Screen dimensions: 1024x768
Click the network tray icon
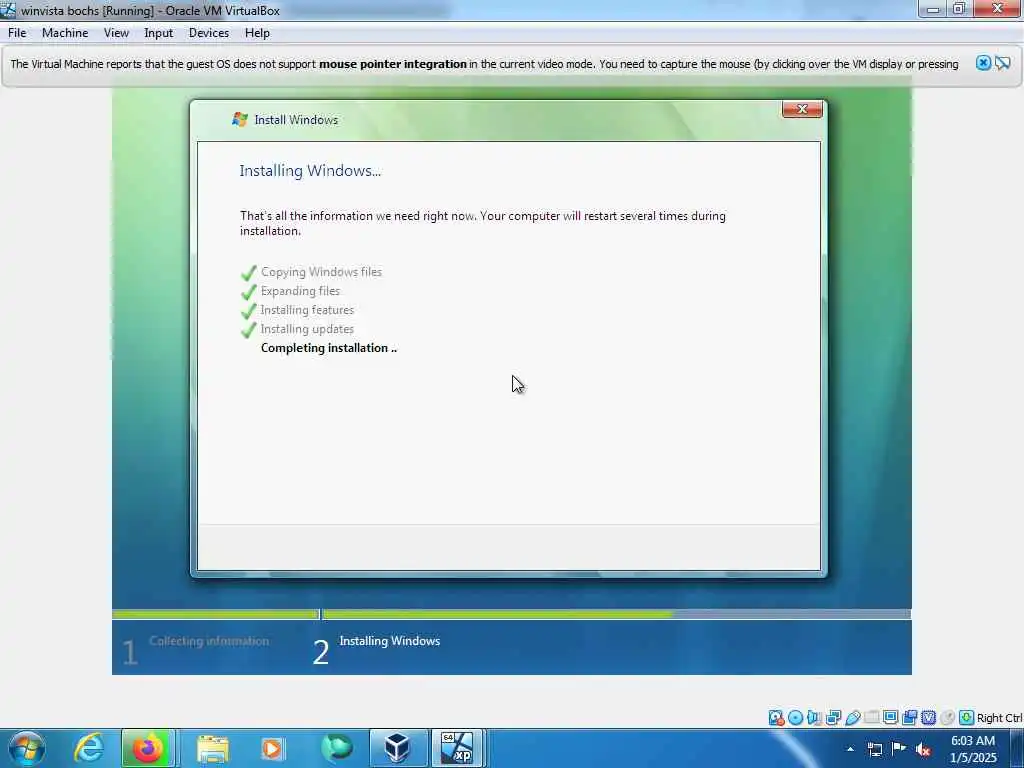click(x=874, y=749)
